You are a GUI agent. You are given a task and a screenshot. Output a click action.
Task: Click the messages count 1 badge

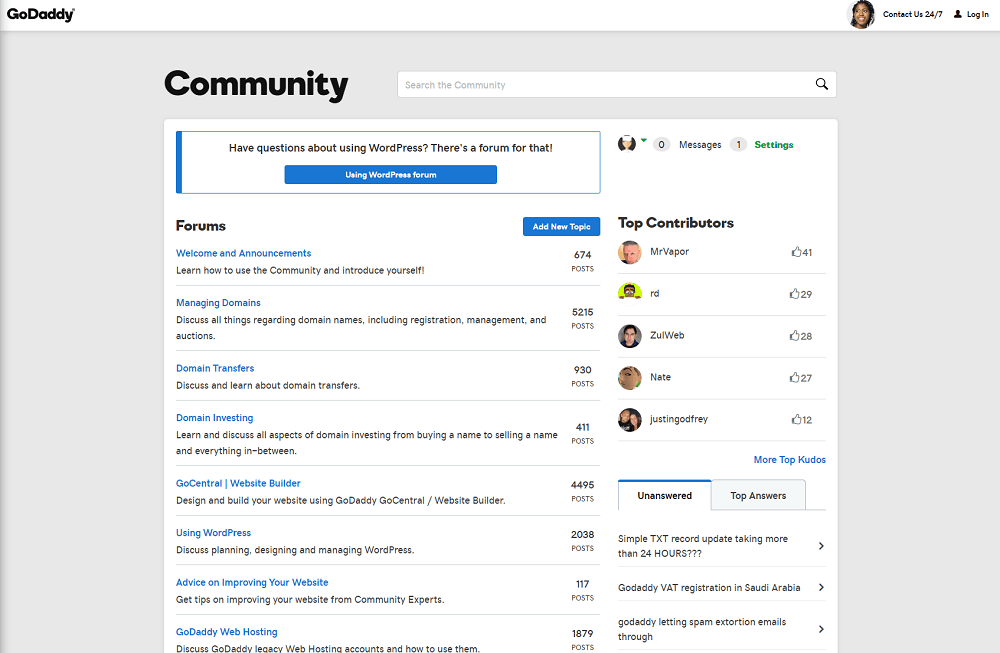coord(739,145)
